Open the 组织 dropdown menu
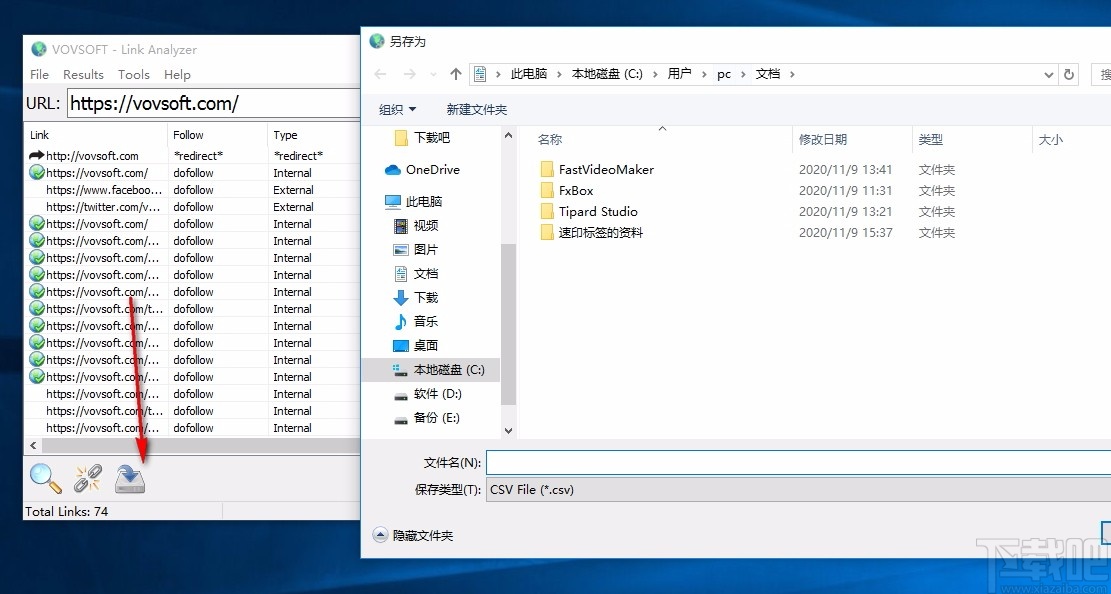 (x=393, y=109)
